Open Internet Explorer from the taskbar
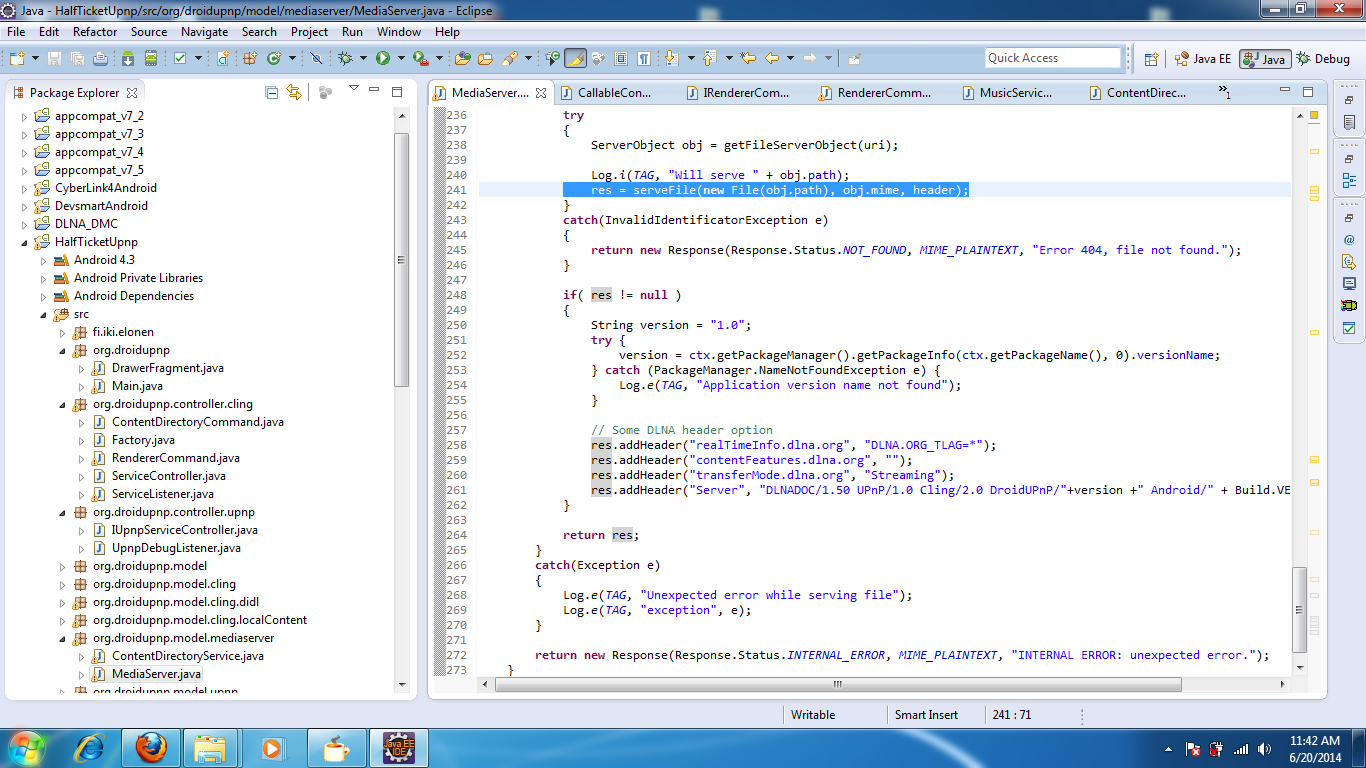1366x768 pixels. pyautogui.click(x=90, y=748)
